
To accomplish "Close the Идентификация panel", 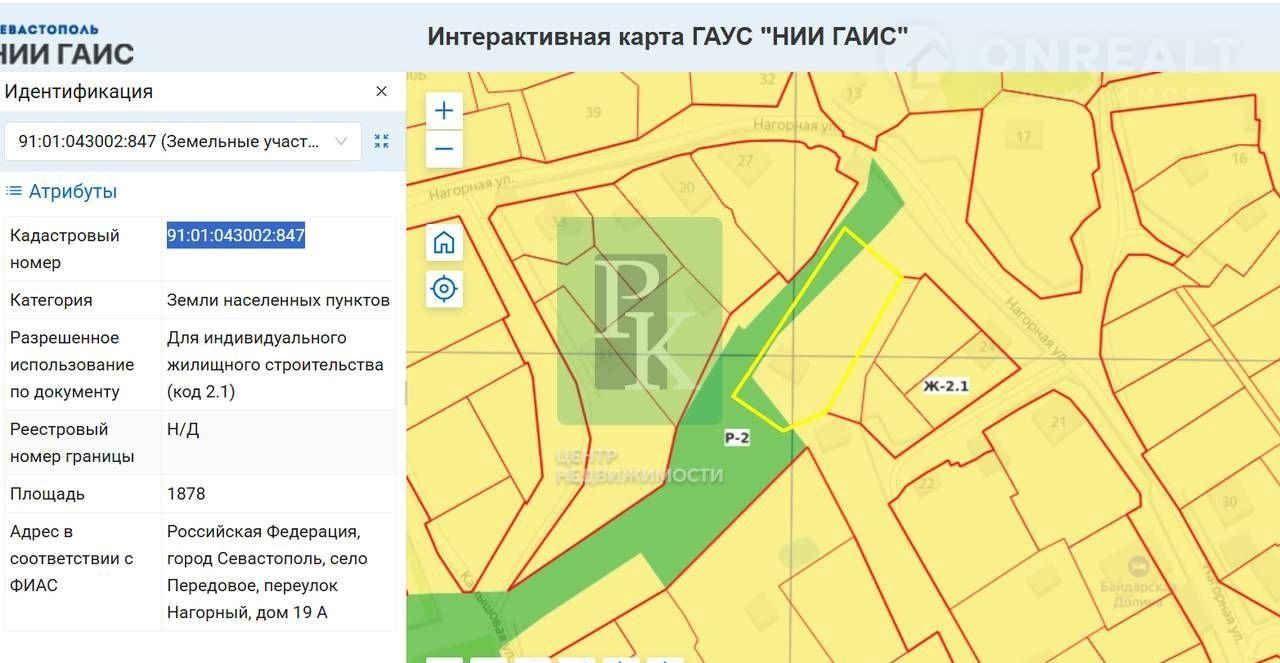I will click(381, 91).
